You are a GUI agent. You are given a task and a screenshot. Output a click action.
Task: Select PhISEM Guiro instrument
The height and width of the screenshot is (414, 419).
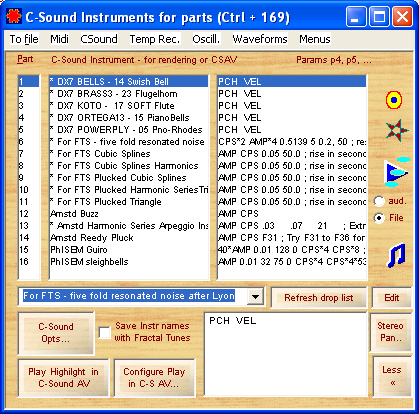pyautogui.click(x=129, y=250)
